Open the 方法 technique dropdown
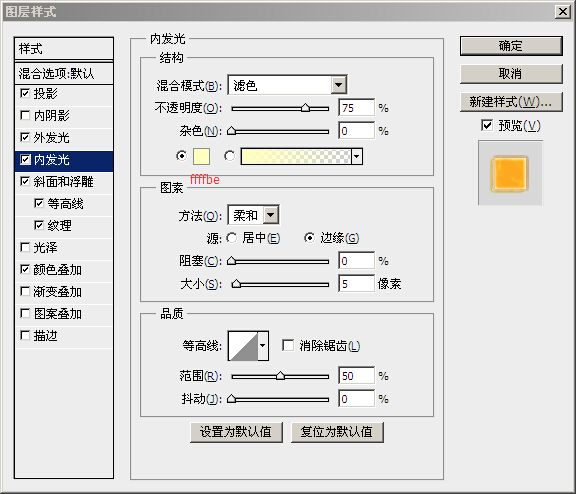The width and height of the screenshot is (576, 494). [253, 215]
